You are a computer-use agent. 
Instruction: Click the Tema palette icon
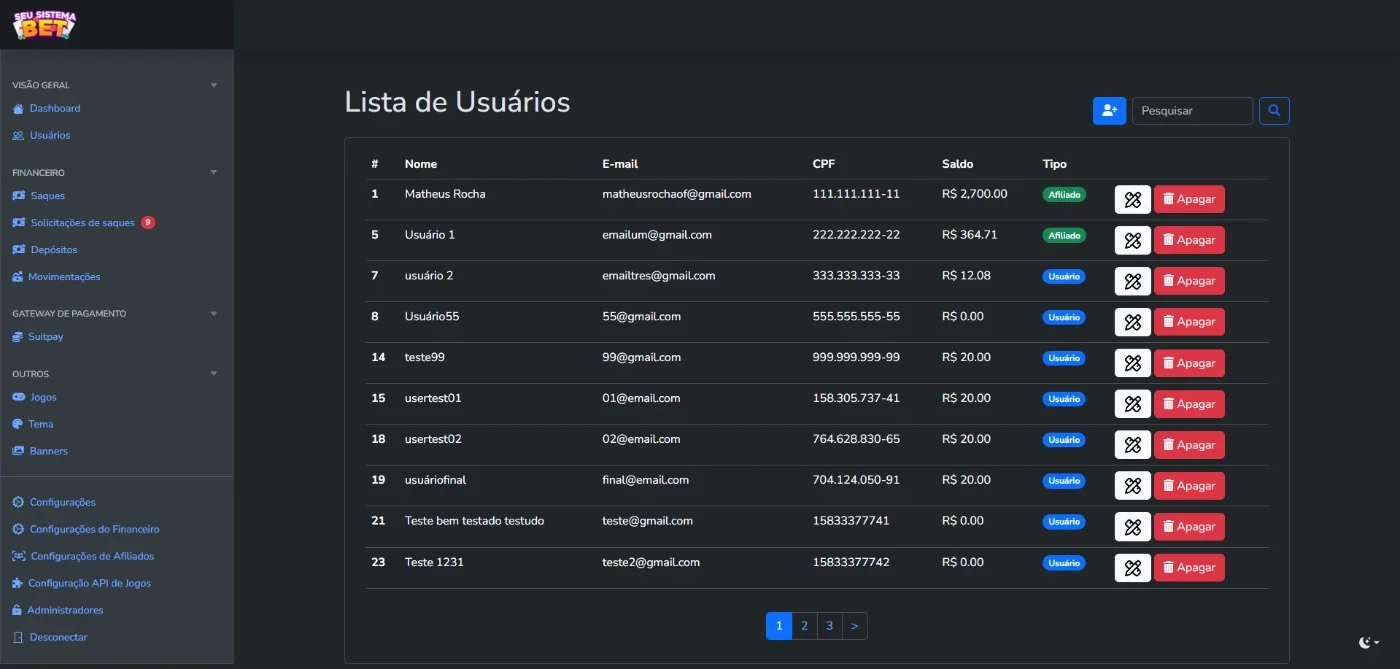pyautogui.click(x=18, y=424)
